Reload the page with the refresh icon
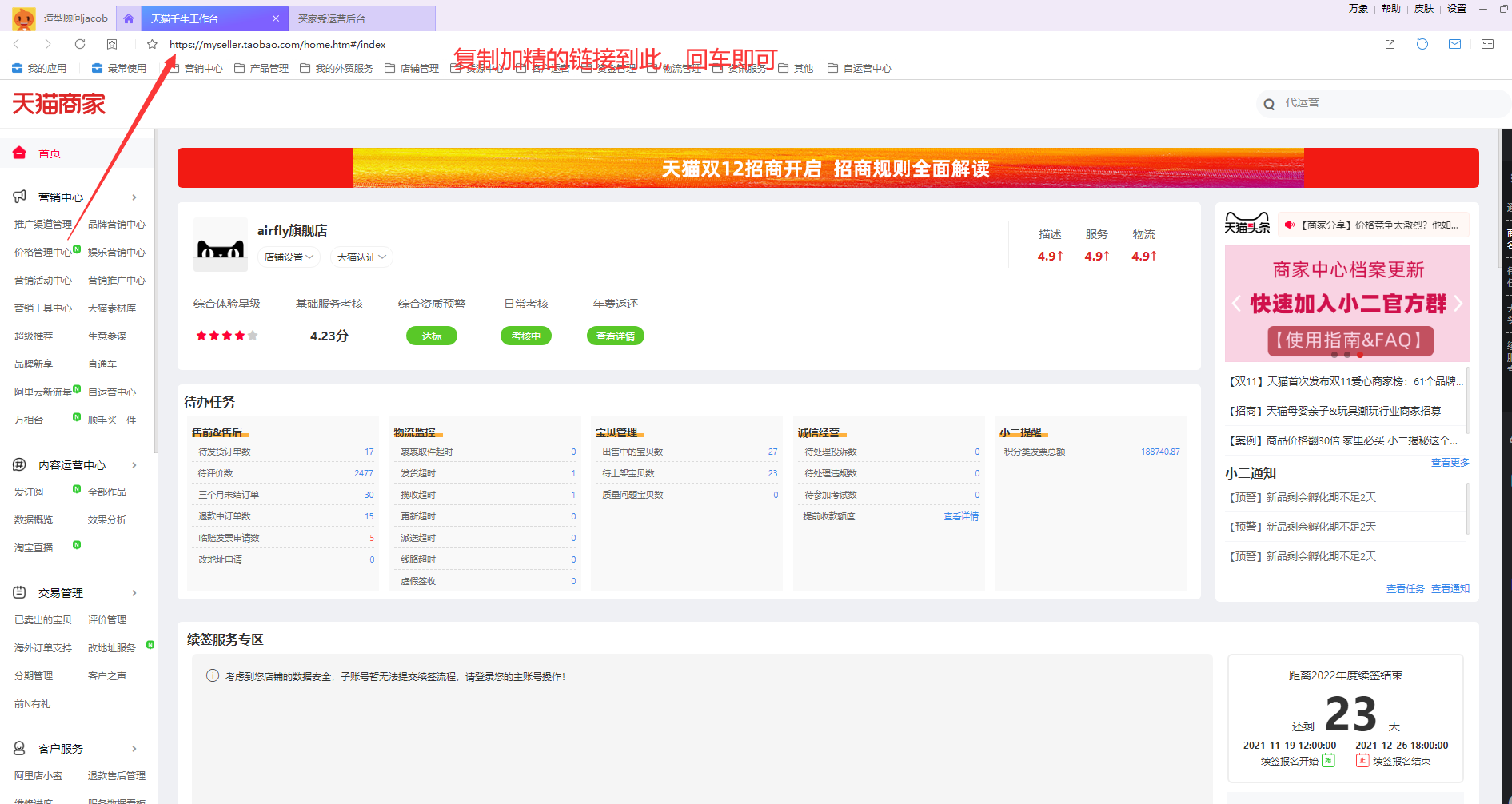Viewport: 1512px width, 804px height. pos(80,44)
